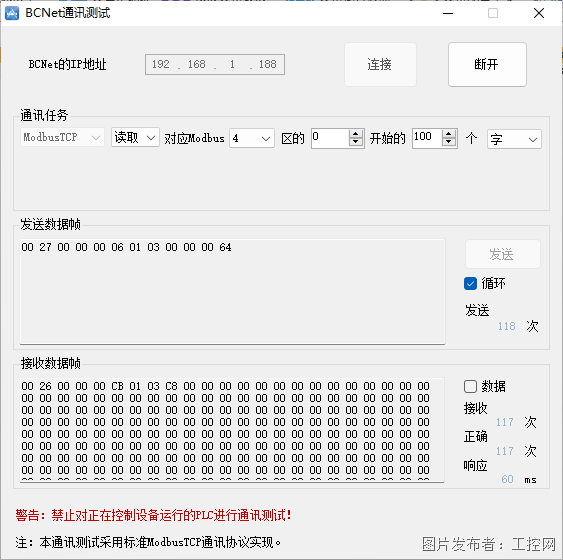Screen dimensions: 563x560
Task: Toggle the 循环 loop checkbox
Action: pos(470,283)
